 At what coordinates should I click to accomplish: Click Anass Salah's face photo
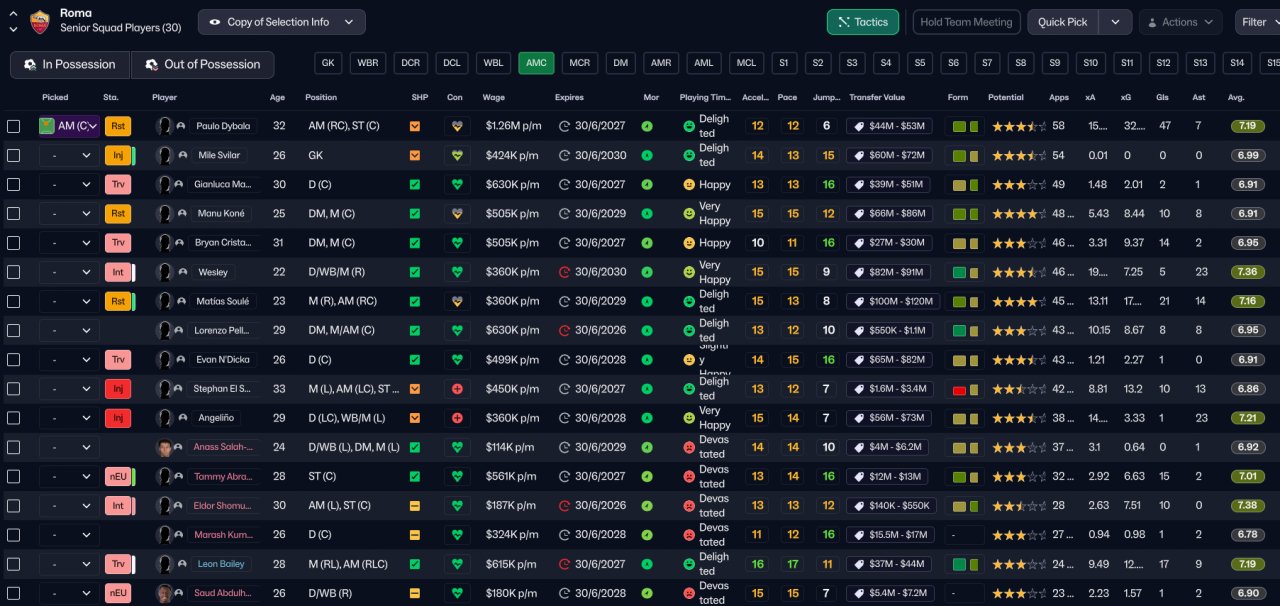point(164,447)
